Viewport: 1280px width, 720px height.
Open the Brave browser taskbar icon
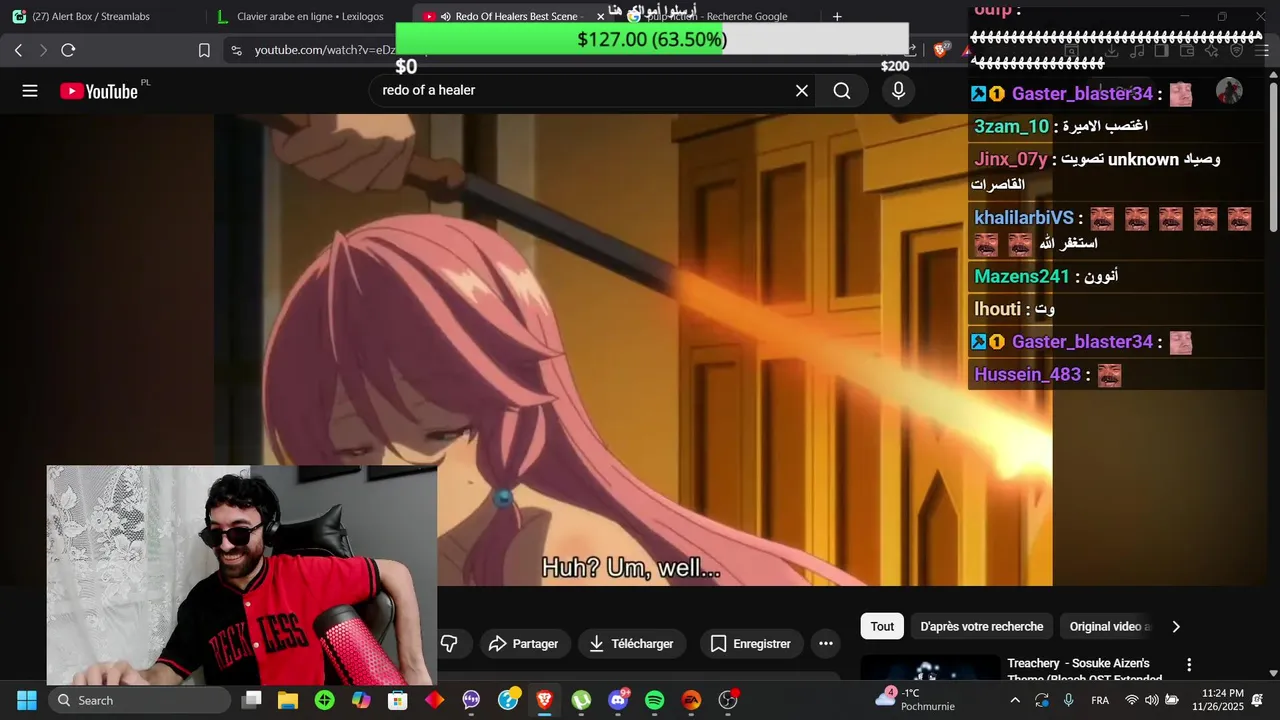544,700
